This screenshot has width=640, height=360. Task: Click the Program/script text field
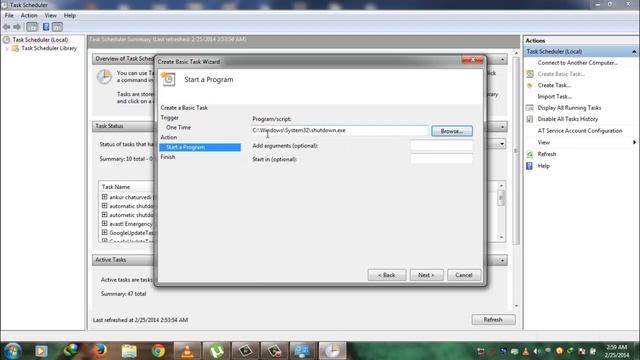coord(340,131)
